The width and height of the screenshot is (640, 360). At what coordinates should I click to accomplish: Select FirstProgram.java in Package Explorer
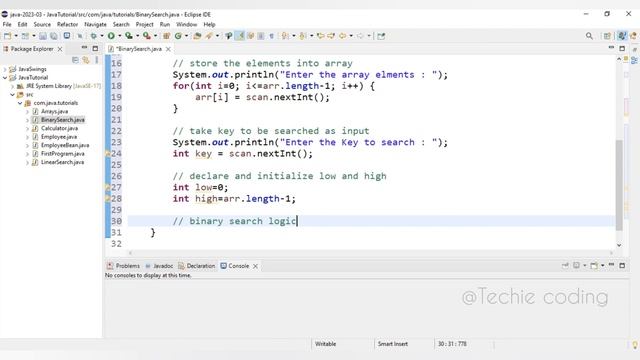point(62,154)
